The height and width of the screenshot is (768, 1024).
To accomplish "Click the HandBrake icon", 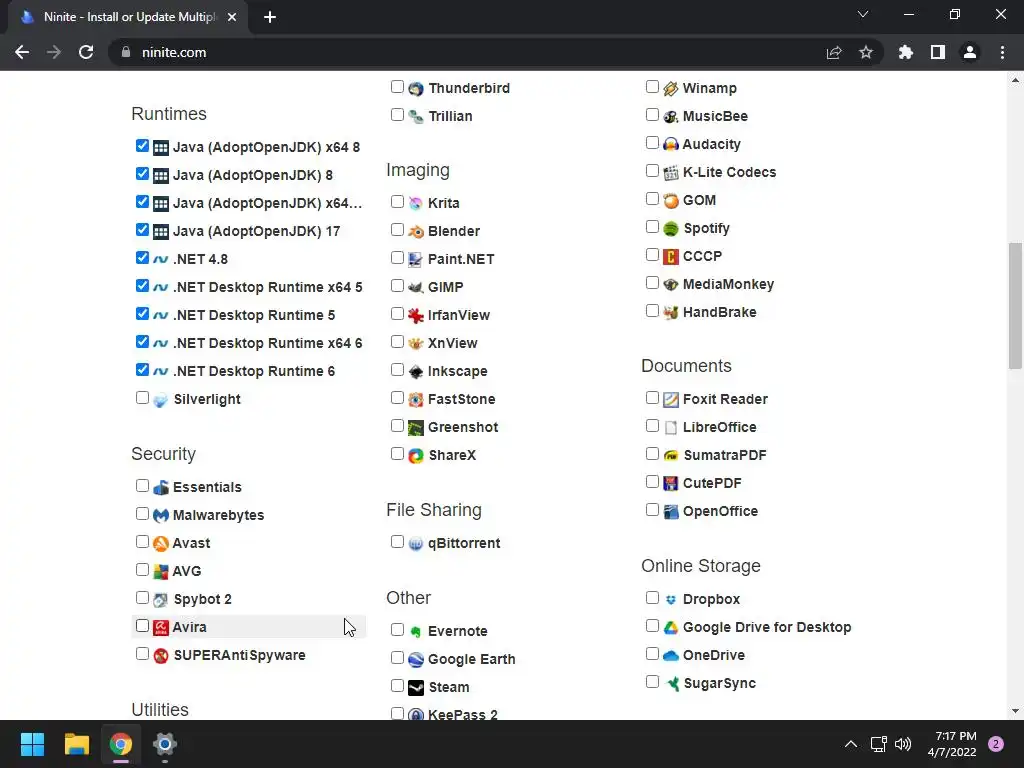I will pos(671,313).
